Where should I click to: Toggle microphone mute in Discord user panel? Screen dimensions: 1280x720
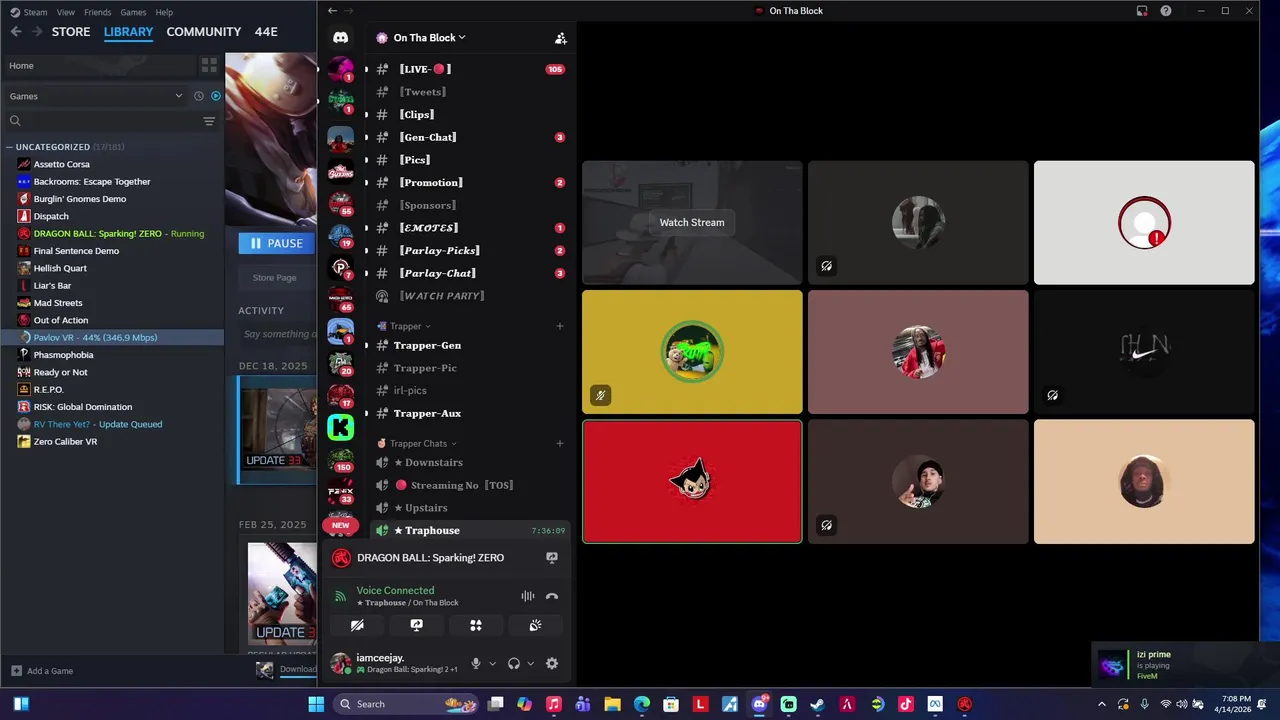(476, 663)
